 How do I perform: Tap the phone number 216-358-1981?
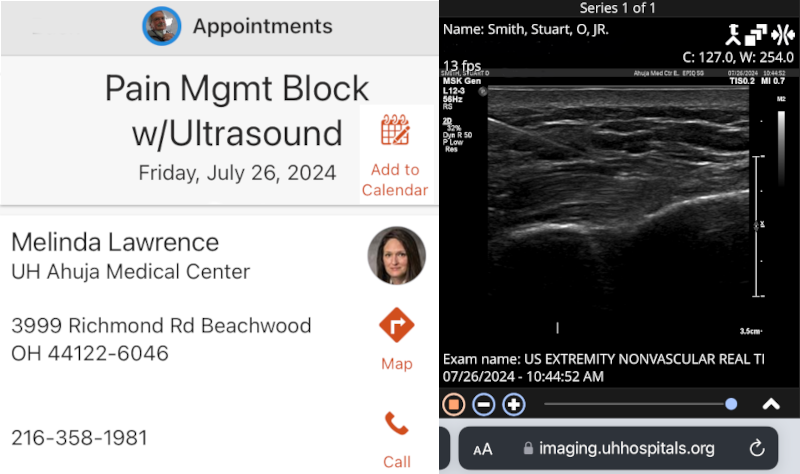point(79,438)
